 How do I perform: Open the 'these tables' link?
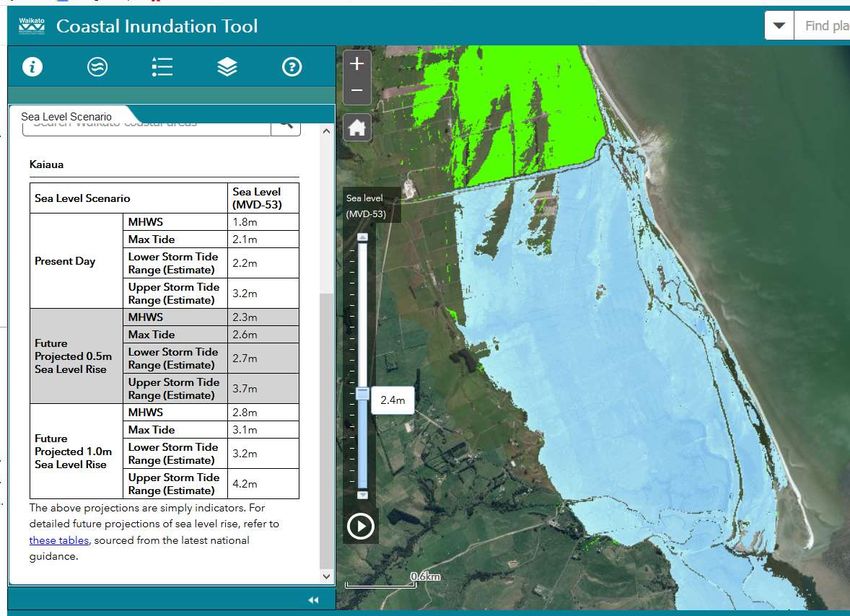(x=59, y=540)
